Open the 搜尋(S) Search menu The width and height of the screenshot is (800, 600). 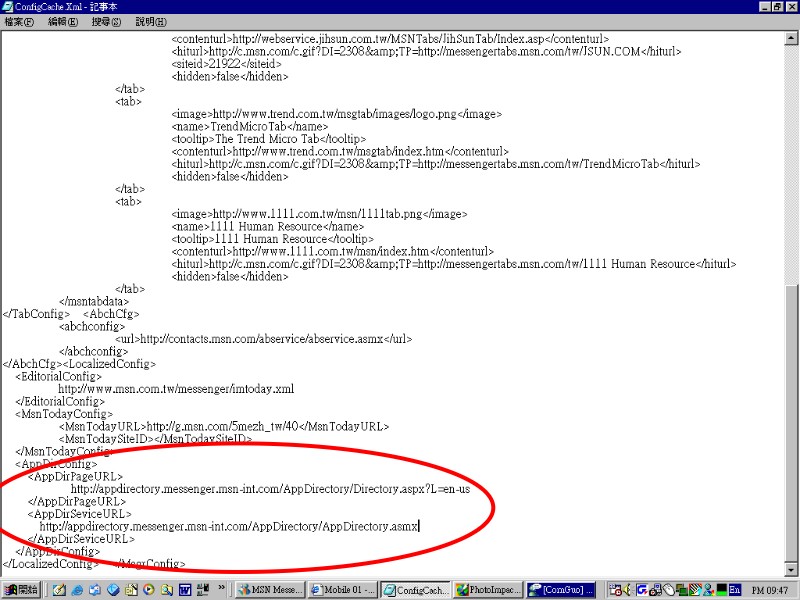pos(106,22)
